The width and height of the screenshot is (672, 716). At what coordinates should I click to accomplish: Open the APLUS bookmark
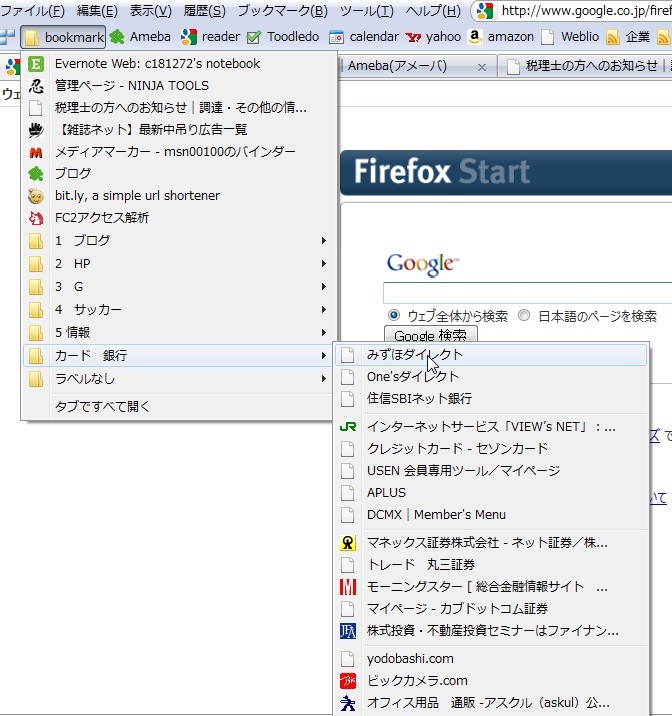click(491, 493)
